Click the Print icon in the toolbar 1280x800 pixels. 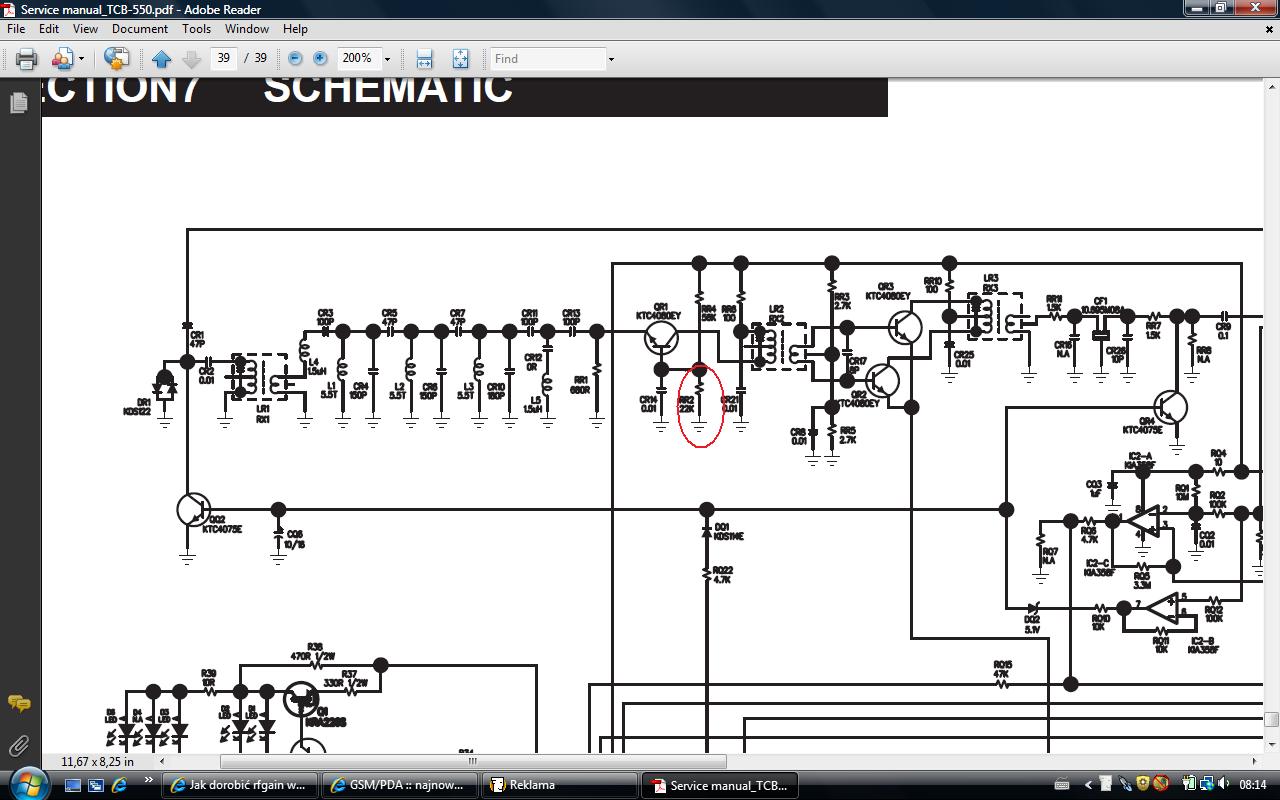pyautogui.click(x=26, y=59)
